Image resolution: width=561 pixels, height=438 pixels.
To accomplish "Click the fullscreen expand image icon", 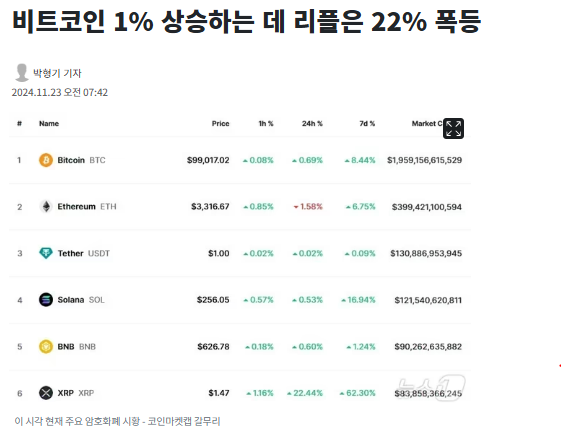I will point(453,128).
